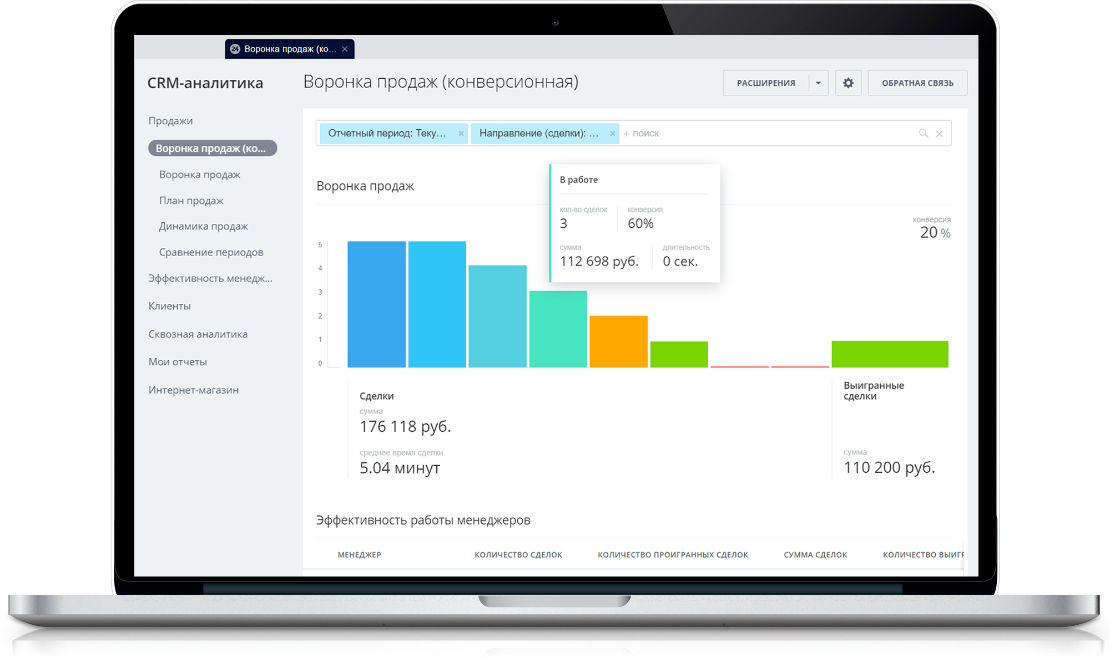Click the РАСШИРЕНИЯ button
1110x658 pixels.
(x=766, y=83)
